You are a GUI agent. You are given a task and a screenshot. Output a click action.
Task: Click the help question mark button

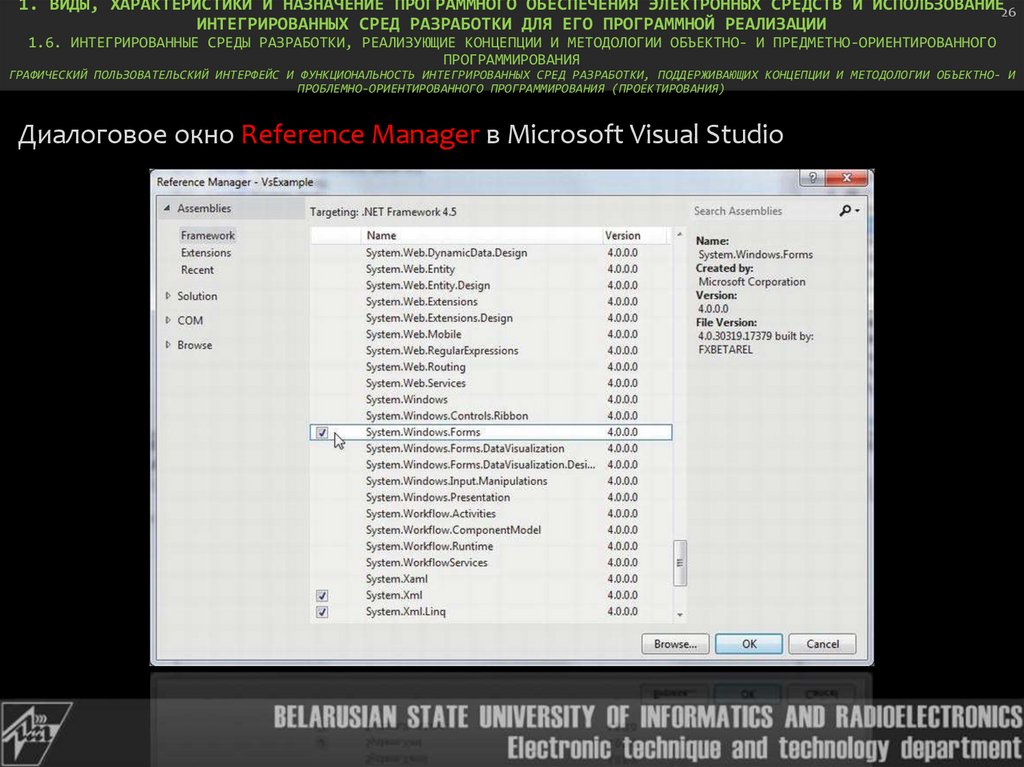(x=815, y=179)
